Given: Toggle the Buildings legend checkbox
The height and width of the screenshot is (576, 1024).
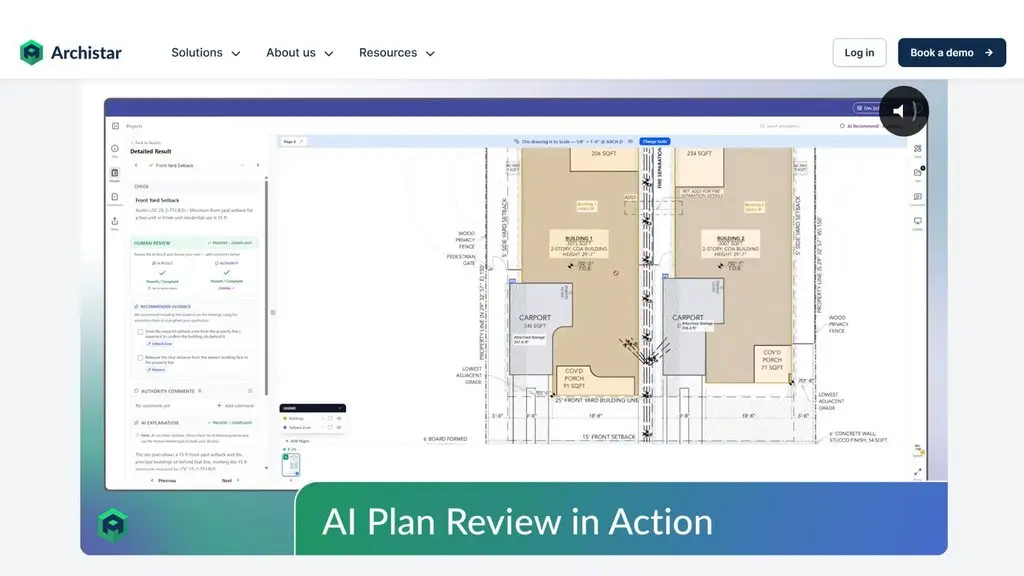Looking at the screenshot, I should coord(330,419).
